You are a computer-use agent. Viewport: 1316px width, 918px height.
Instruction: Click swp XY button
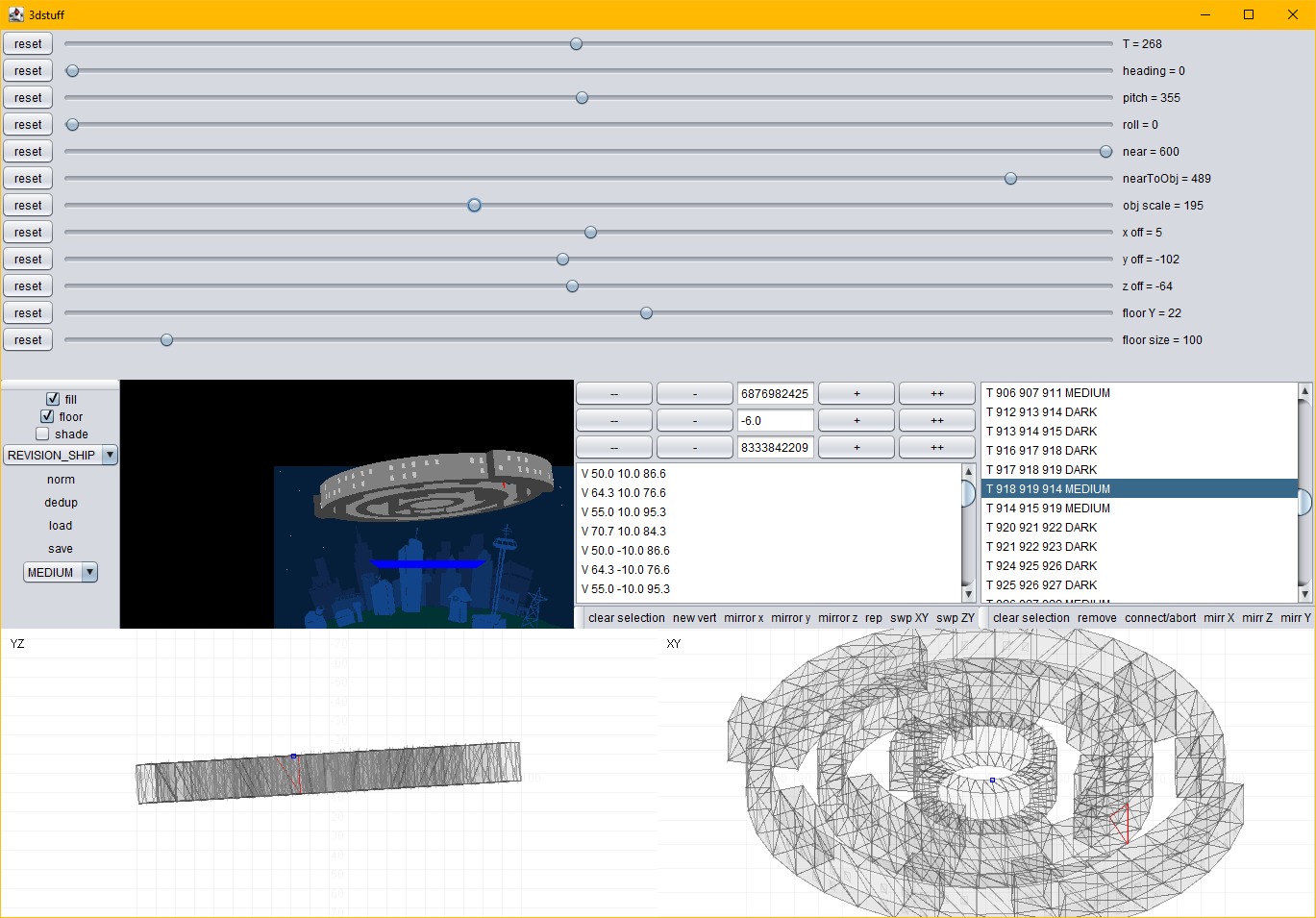pos(909,618)
